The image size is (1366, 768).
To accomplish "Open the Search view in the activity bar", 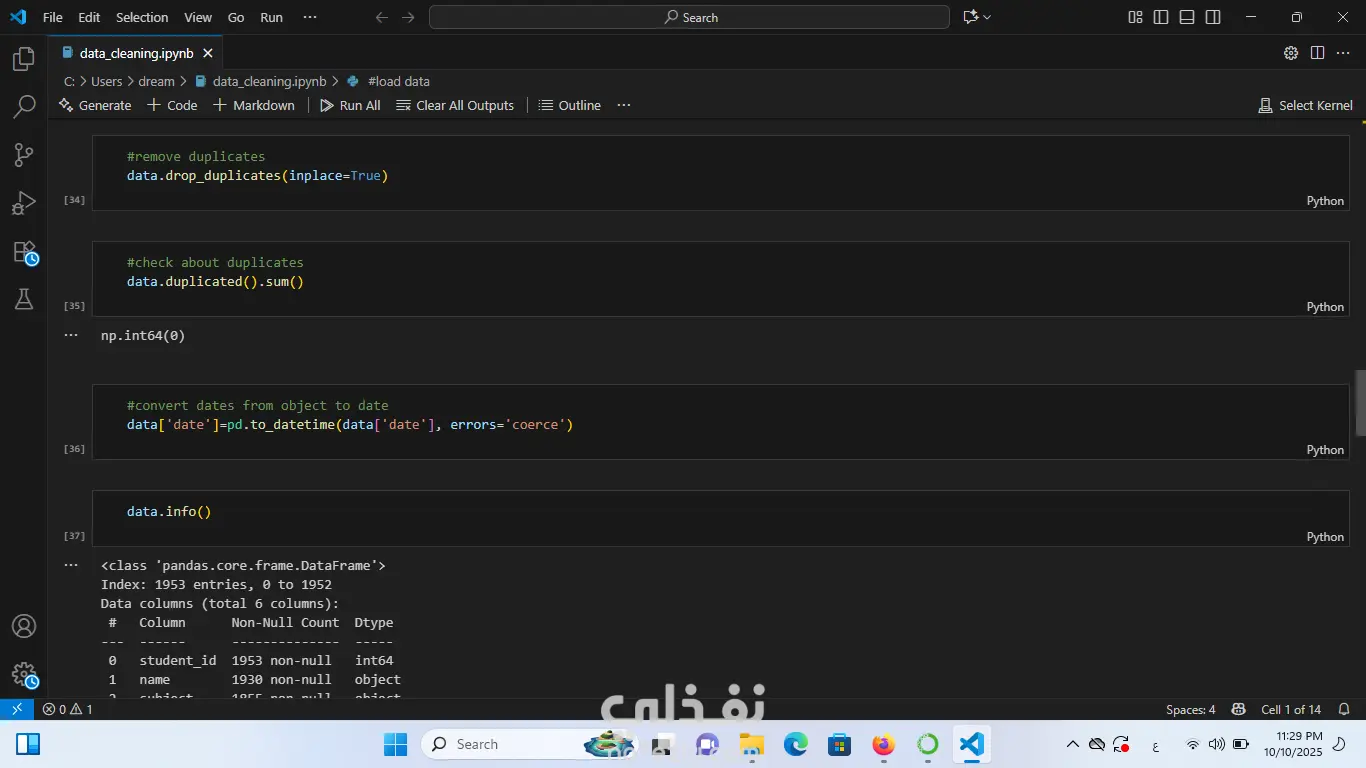I will [x=24, y=107].
